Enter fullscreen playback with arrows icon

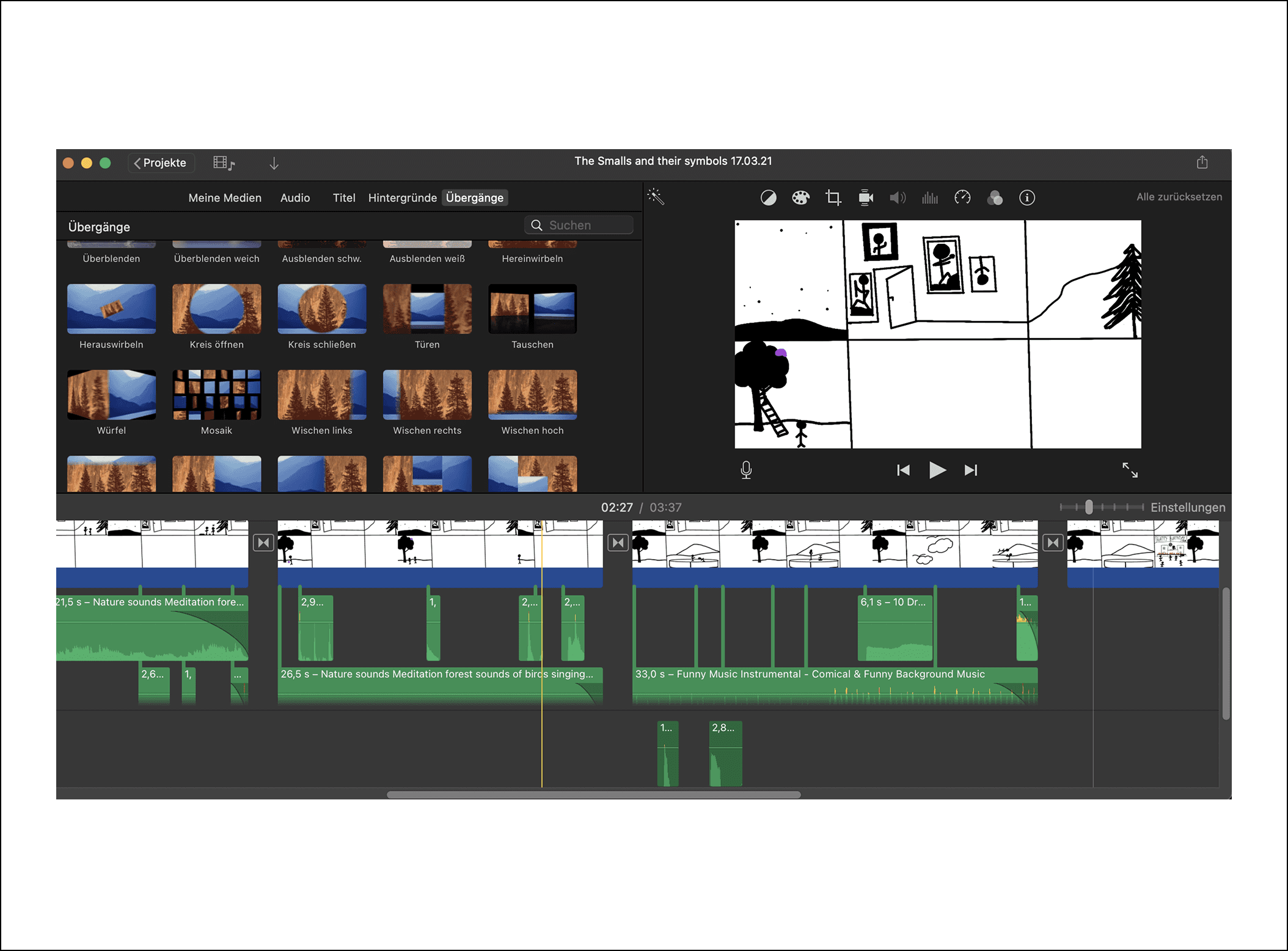point(1130,470)
